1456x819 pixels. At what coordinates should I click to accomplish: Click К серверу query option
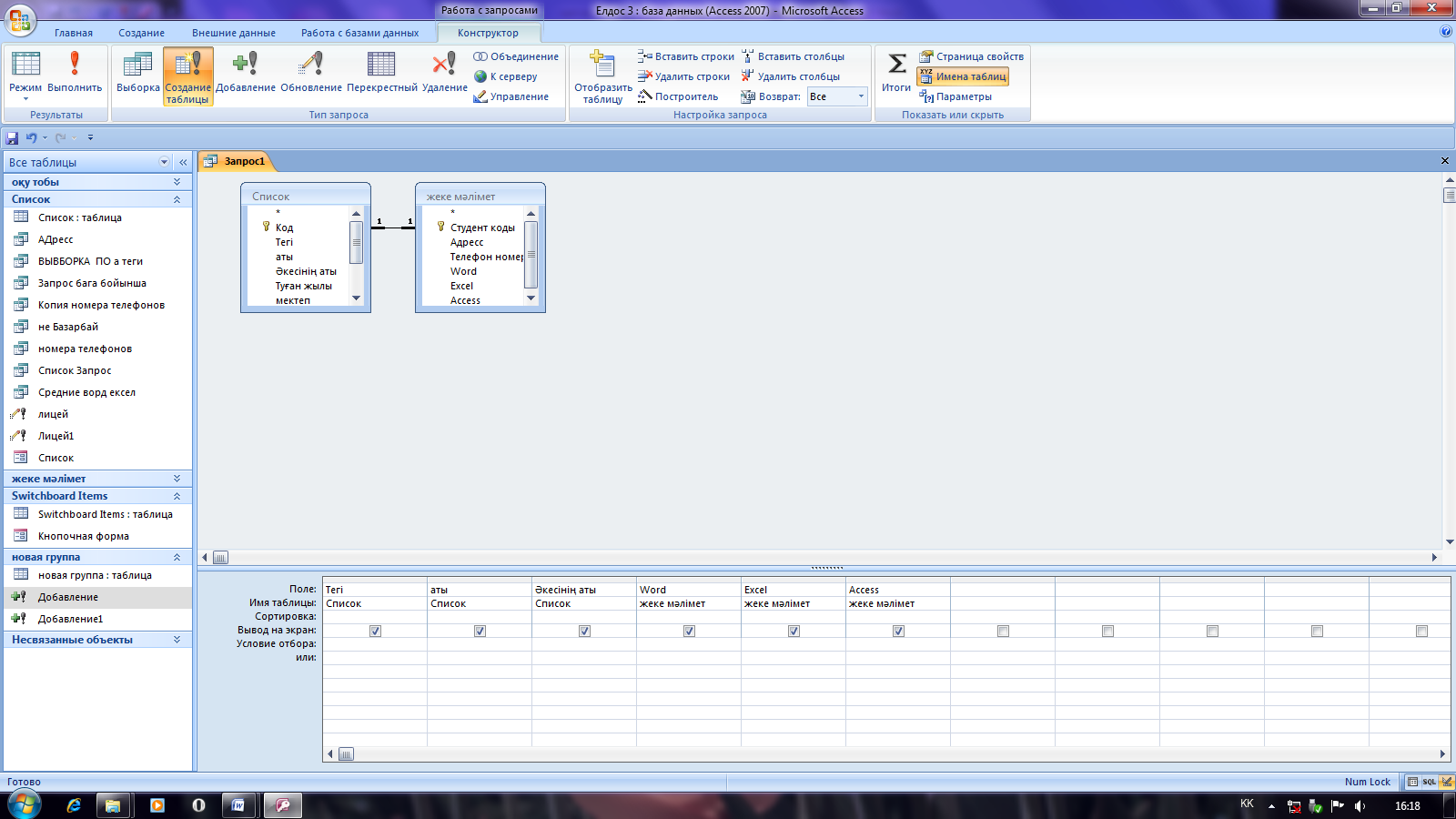506,76
